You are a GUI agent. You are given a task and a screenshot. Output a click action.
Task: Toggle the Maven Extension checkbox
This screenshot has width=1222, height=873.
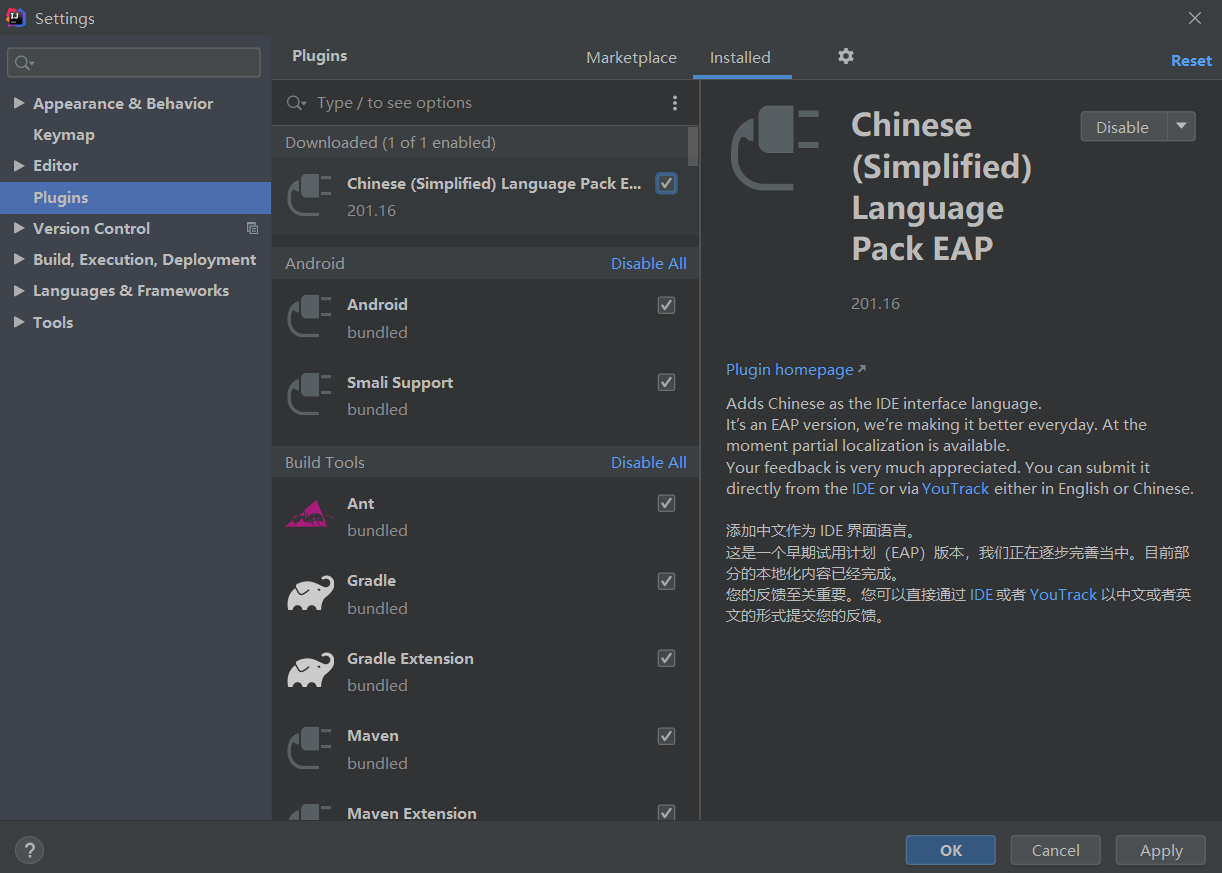(x=666, y=813)
